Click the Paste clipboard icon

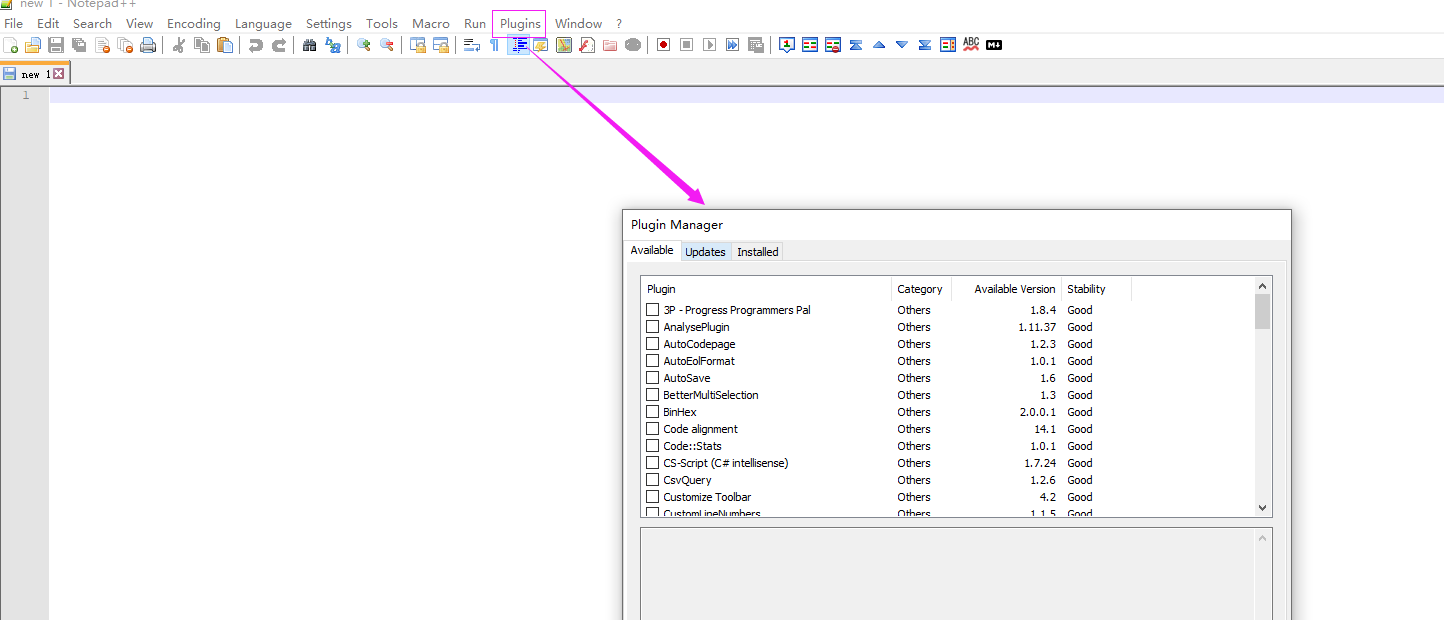coord(225,45)
